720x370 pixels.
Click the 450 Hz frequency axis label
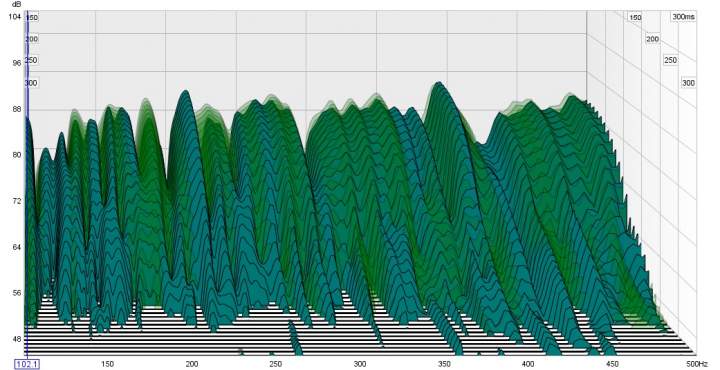pyautogui.click(x=612, y=364)
